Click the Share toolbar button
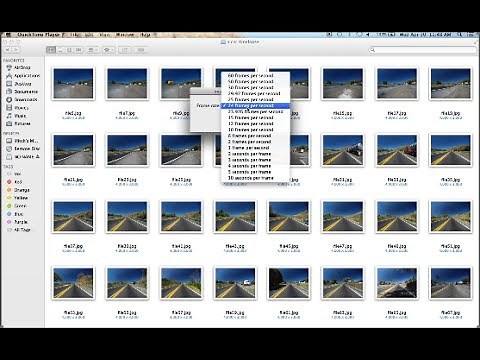480x360 pixels. click(x=125, y=50)
